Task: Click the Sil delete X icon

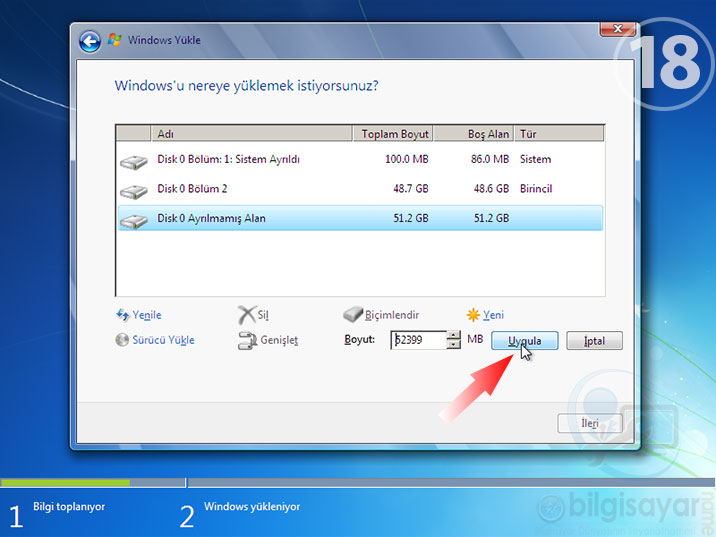Action: 247,315
